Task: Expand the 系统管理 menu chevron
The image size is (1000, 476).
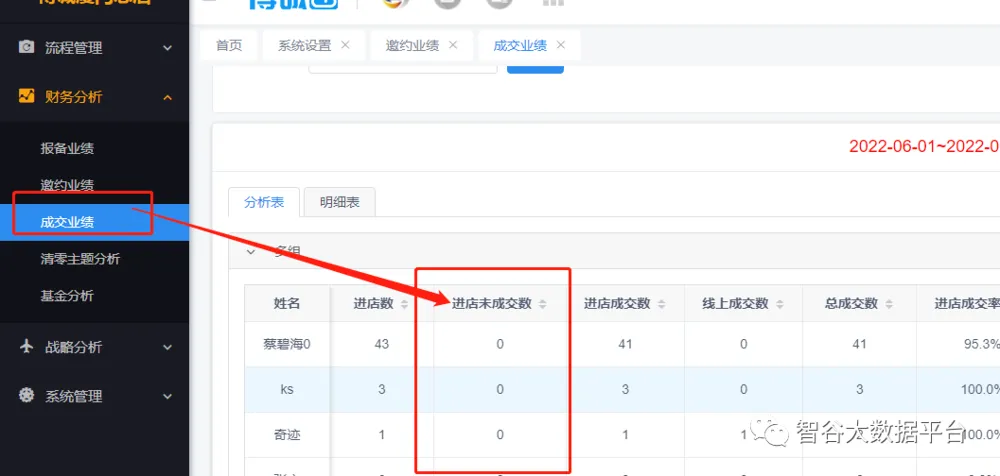Action: point(167,396)
